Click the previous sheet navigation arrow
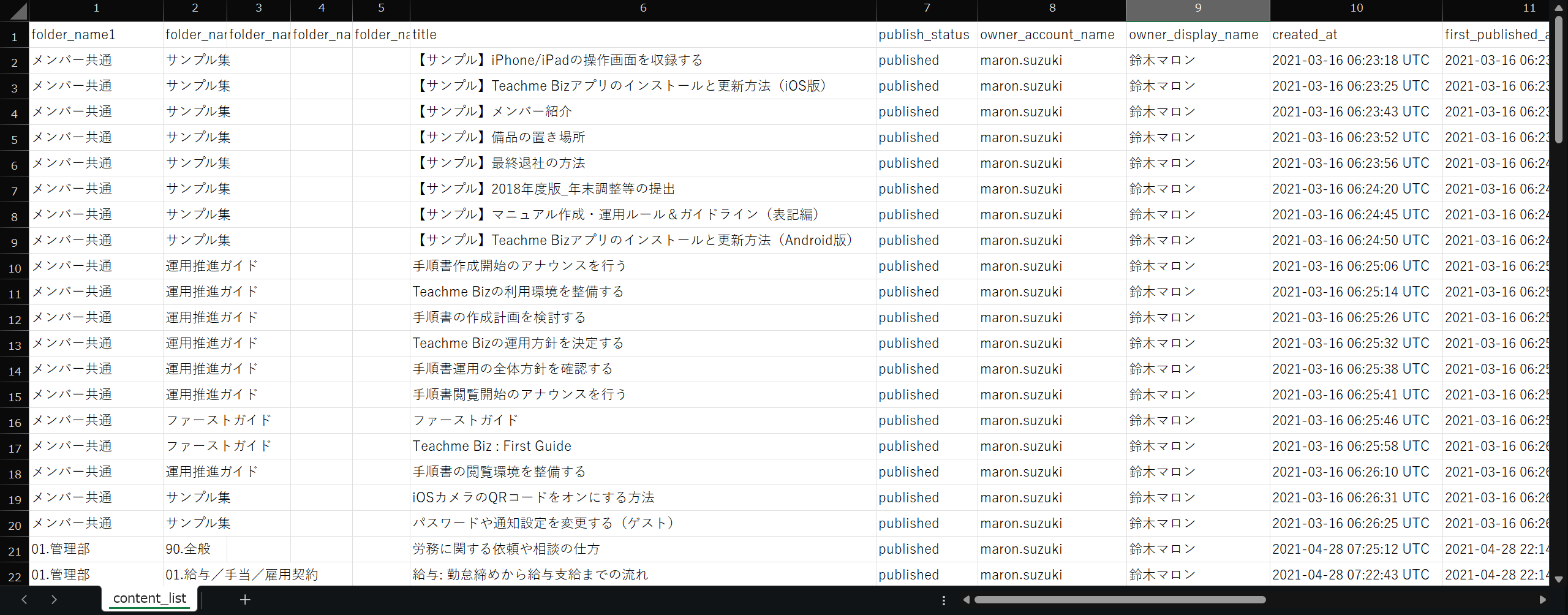 (24, 600)
